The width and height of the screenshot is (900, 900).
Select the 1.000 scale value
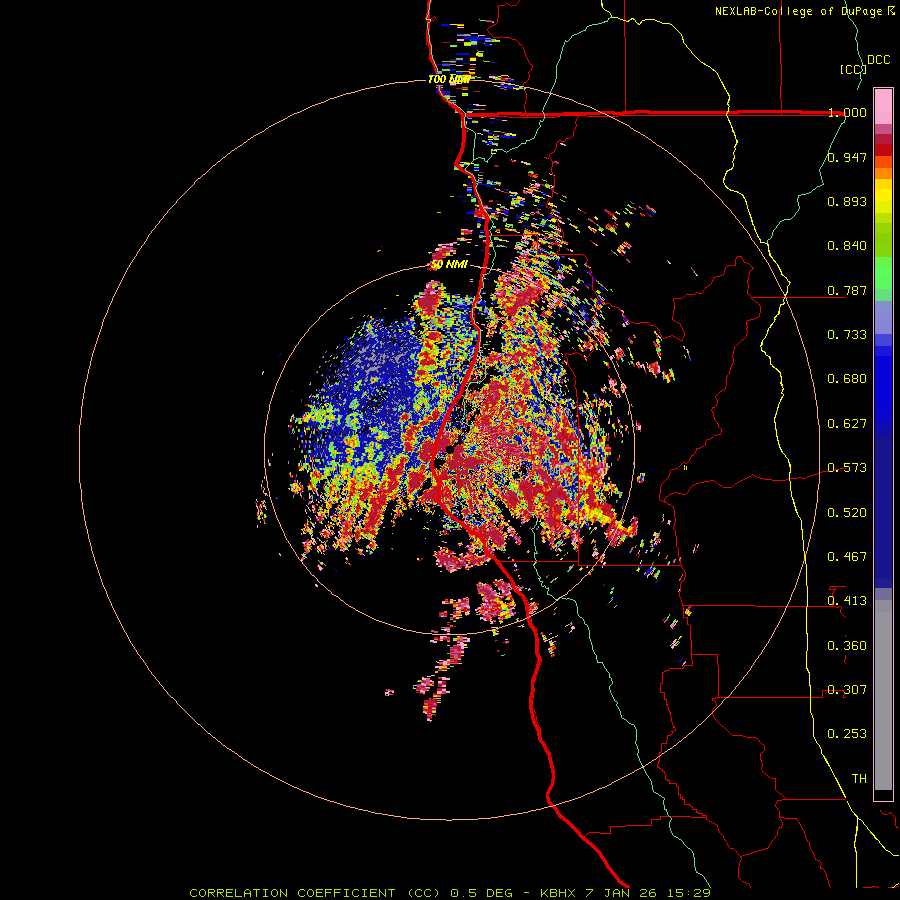coord(847,112)
